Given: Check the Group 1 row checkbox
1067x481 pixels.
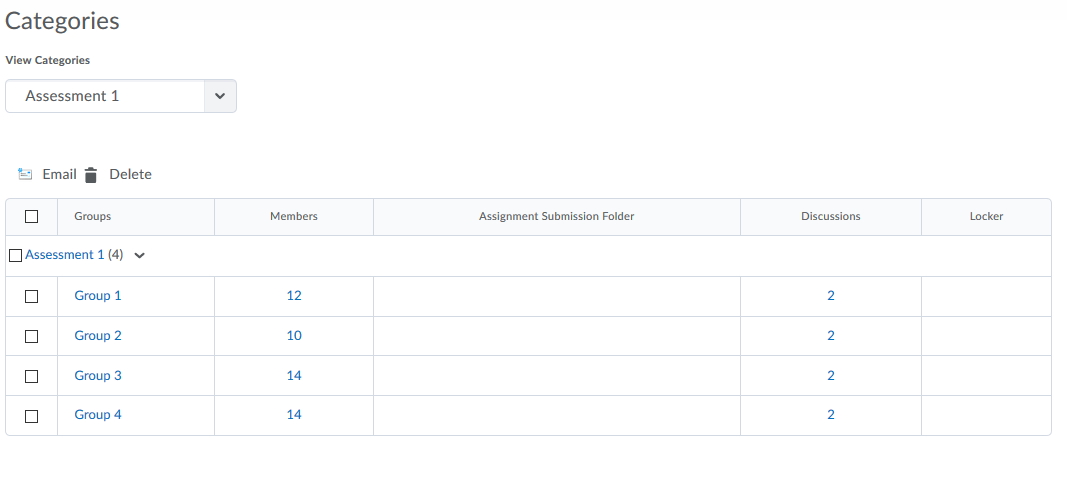Looking at the screenshot, I should 31,296.
